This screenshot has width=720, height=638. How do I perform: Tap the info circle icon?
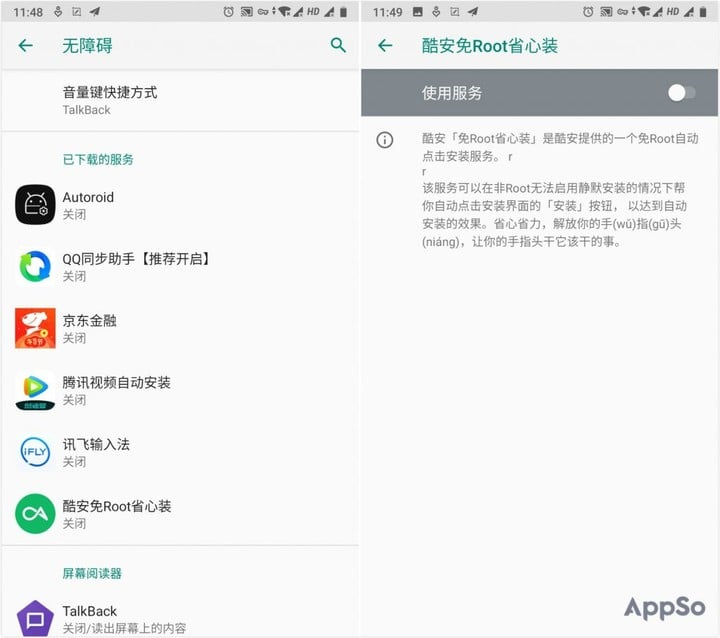385,139
